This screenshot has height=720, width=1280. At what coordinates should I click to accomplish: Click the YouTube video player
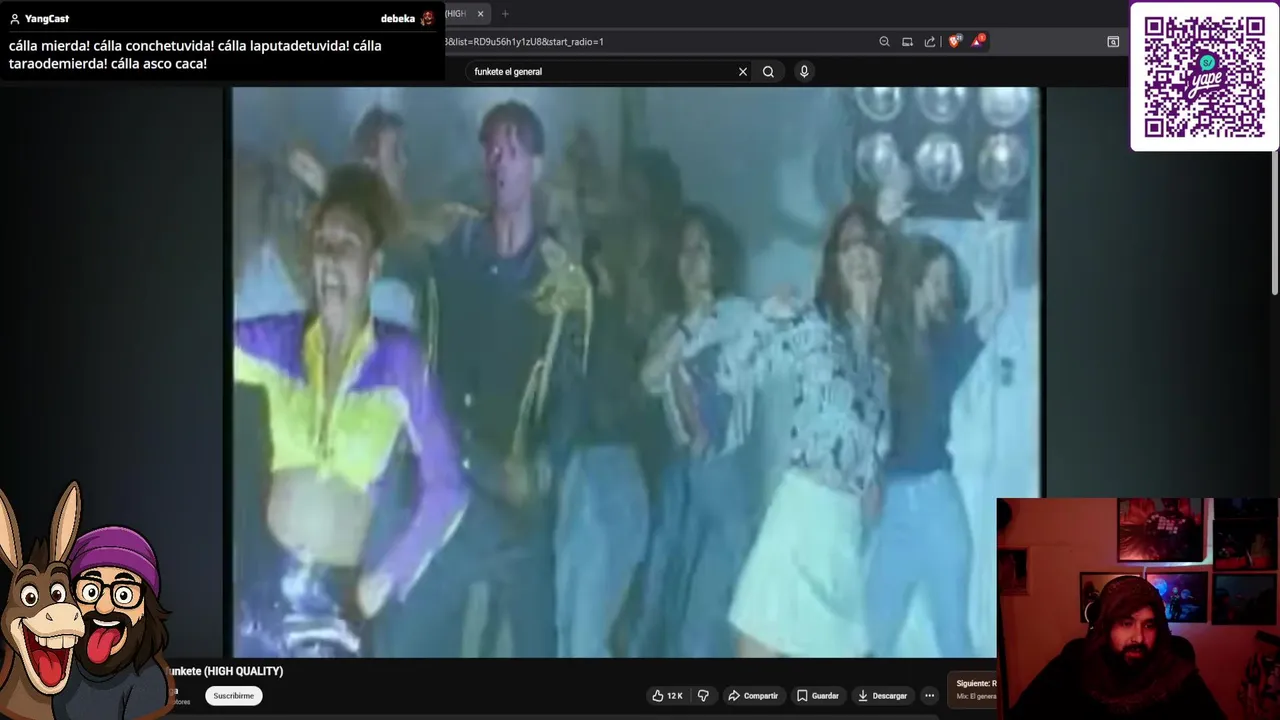tap(636, 372)
